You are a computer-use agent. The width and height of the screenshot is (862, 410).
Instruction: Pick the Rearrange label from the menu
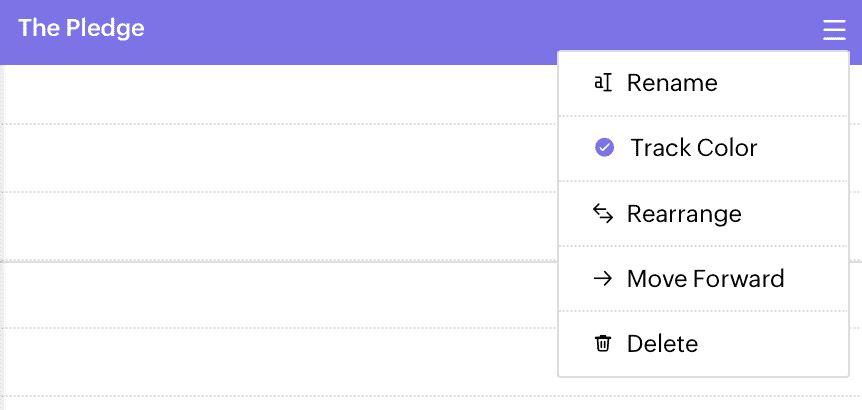pos(684,214)
